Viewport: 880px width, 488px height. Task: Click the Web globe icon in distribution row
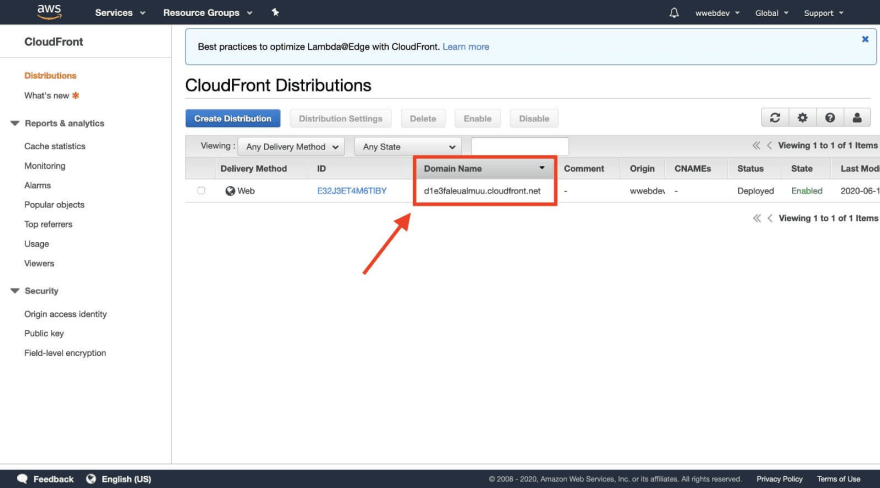(x=230, y=191)
